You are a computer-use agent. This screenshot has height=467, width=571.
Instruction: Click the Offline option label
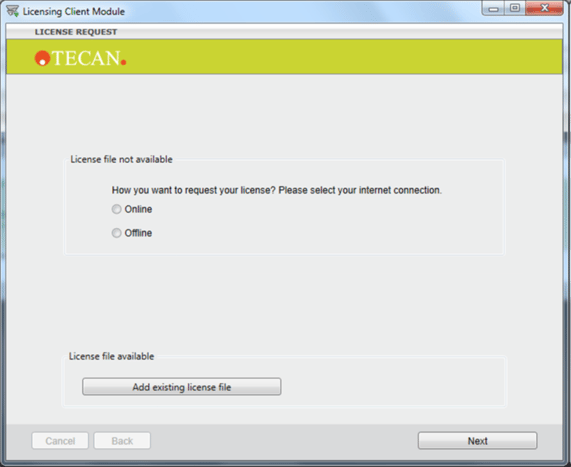click(138, 233)
